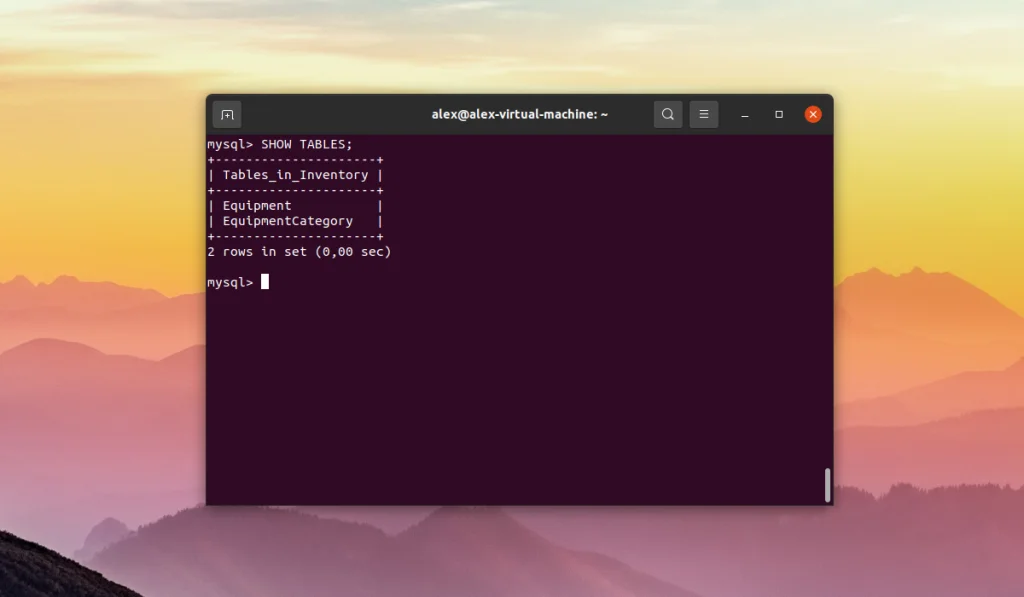Screen dimensions: 1024x597
Task: Close the terminal window
Action: (x=813, y=114)
